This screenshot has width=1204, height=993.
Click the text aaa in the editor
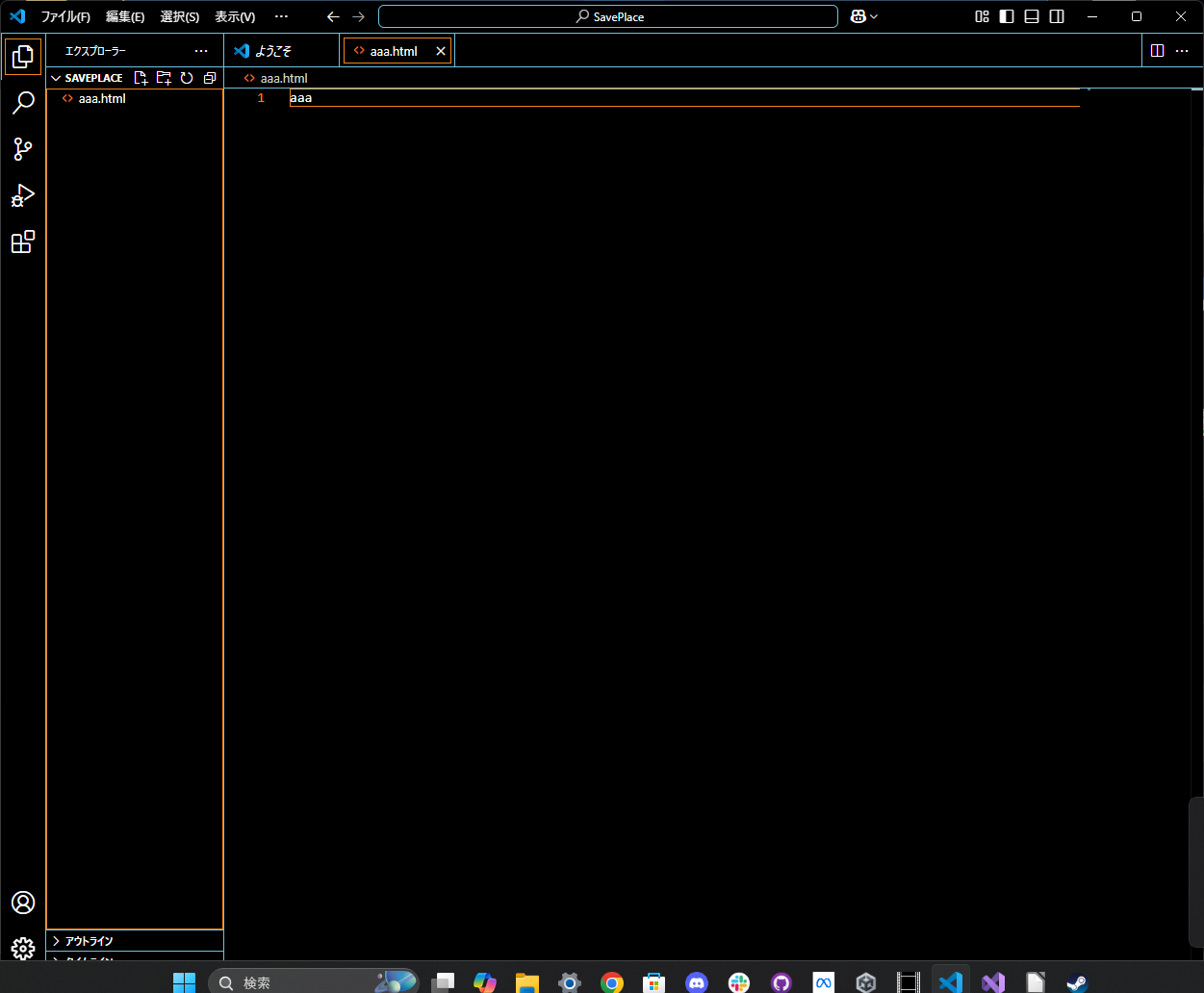[x=301, y=98]
